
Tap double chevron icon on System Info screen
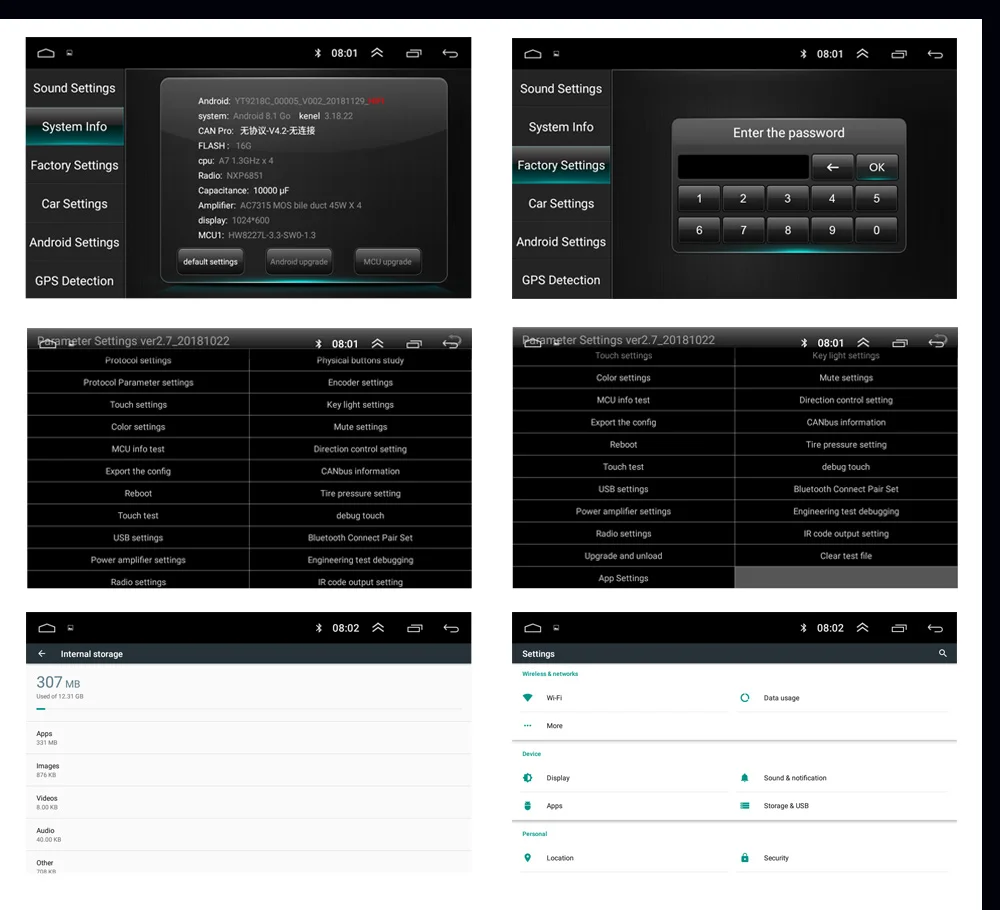tap(378, 53)
